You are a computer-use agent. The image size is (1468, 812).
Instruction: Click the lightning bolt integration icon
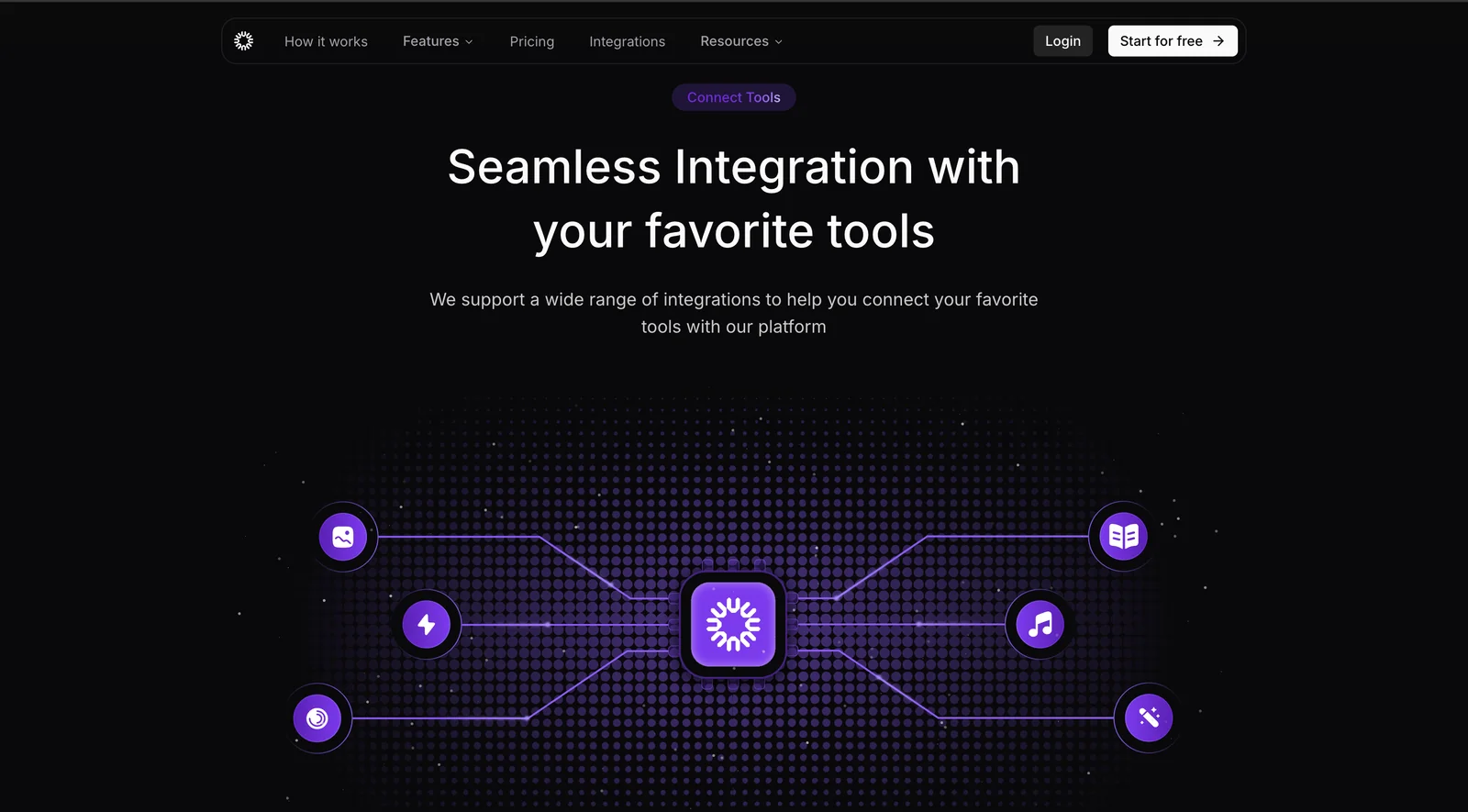(x=427, y=625)
